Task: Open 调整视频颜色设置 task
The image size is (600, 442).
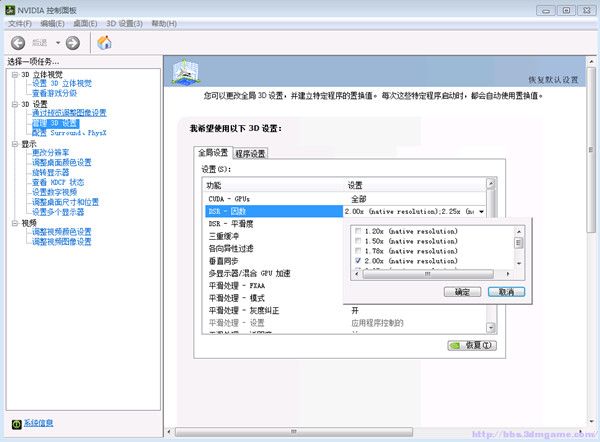Action: pyautogui.click(x=62, y=232)
